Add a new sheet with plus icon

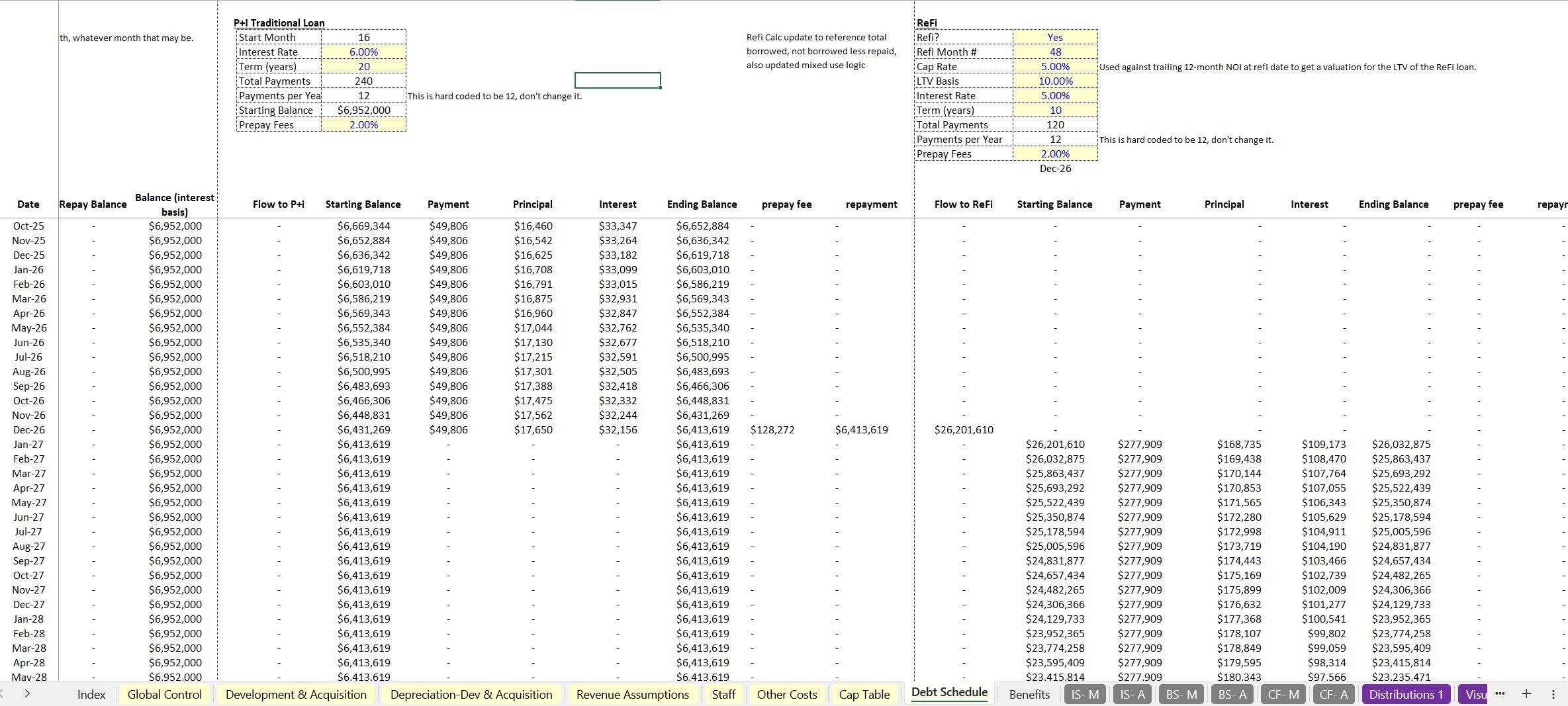[x=1526, y=693]
